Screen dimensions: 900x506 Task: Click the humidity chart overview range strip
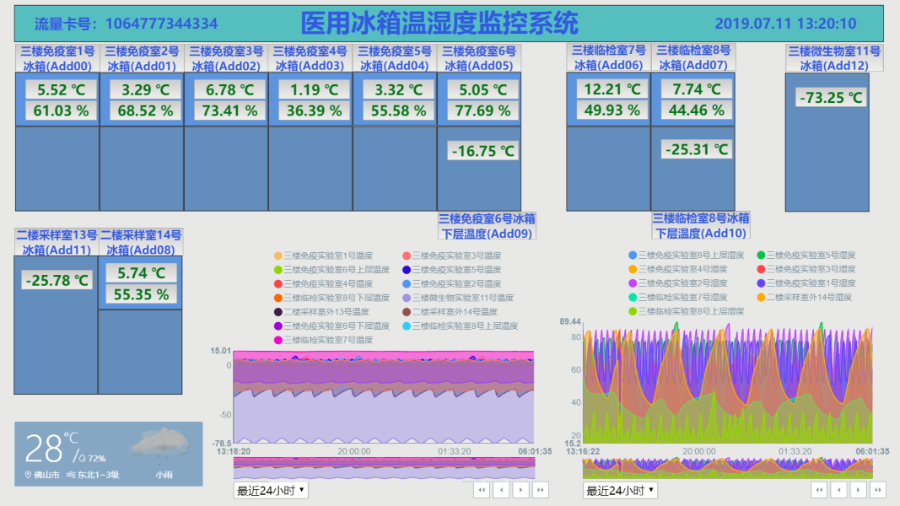728,468
